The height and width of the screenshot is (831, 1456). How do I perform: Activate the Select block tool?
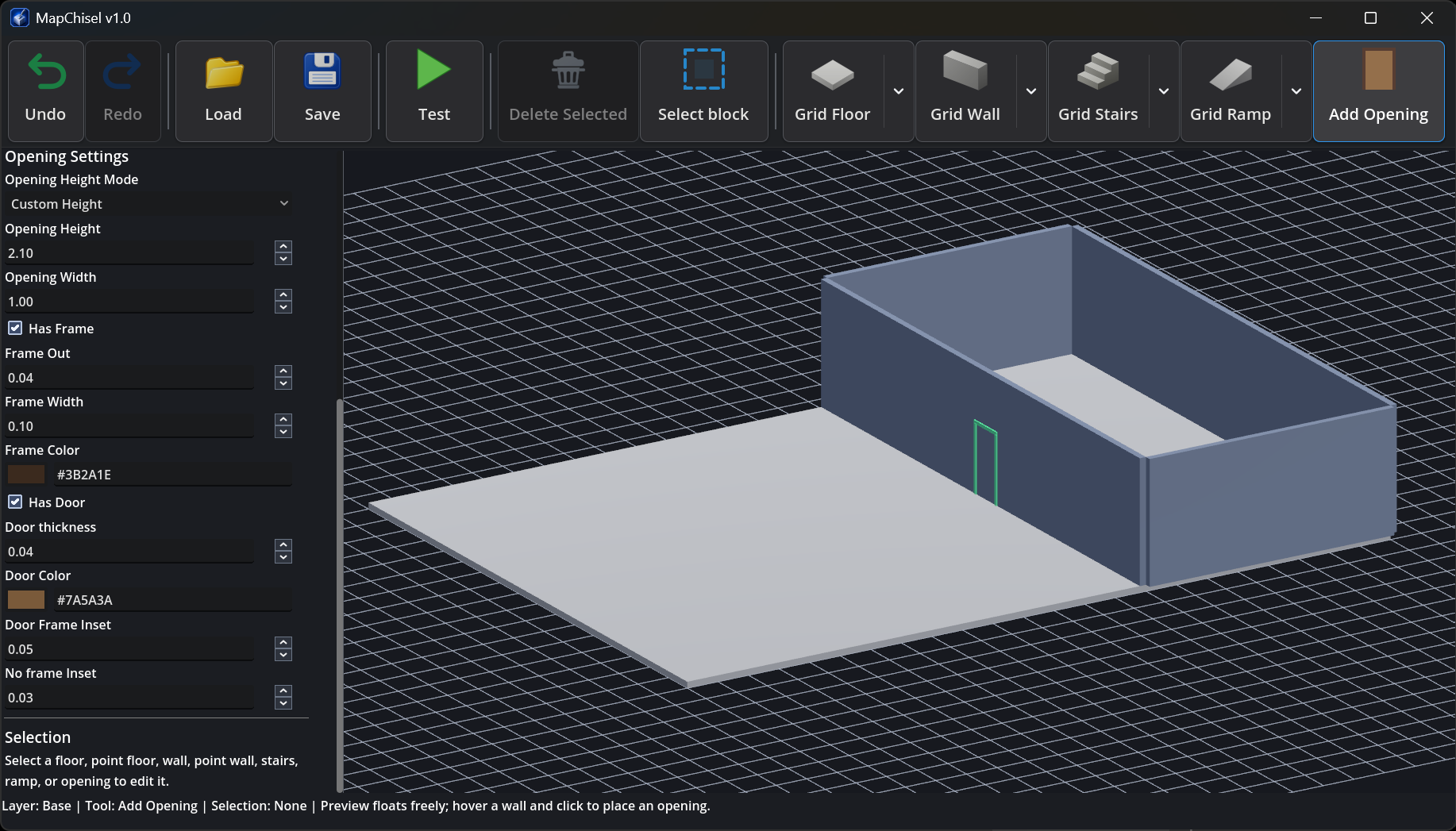(703, 91)
